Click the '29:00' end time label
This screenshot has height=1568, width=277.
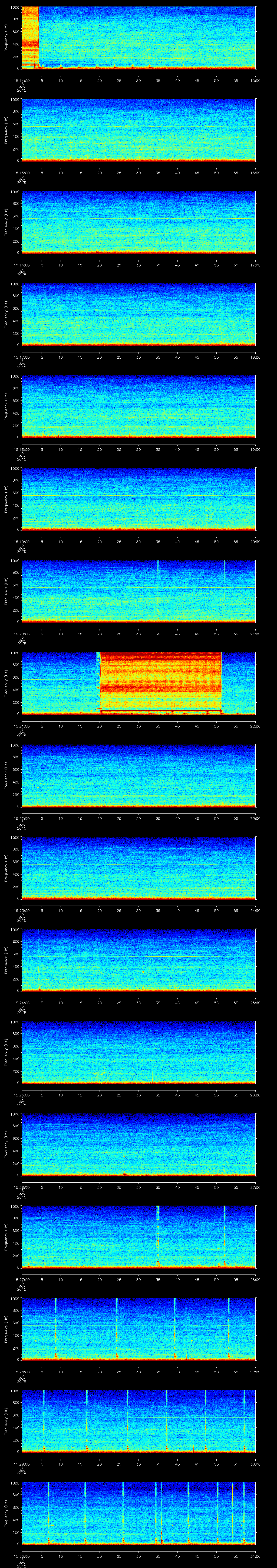coord(256,1372)
